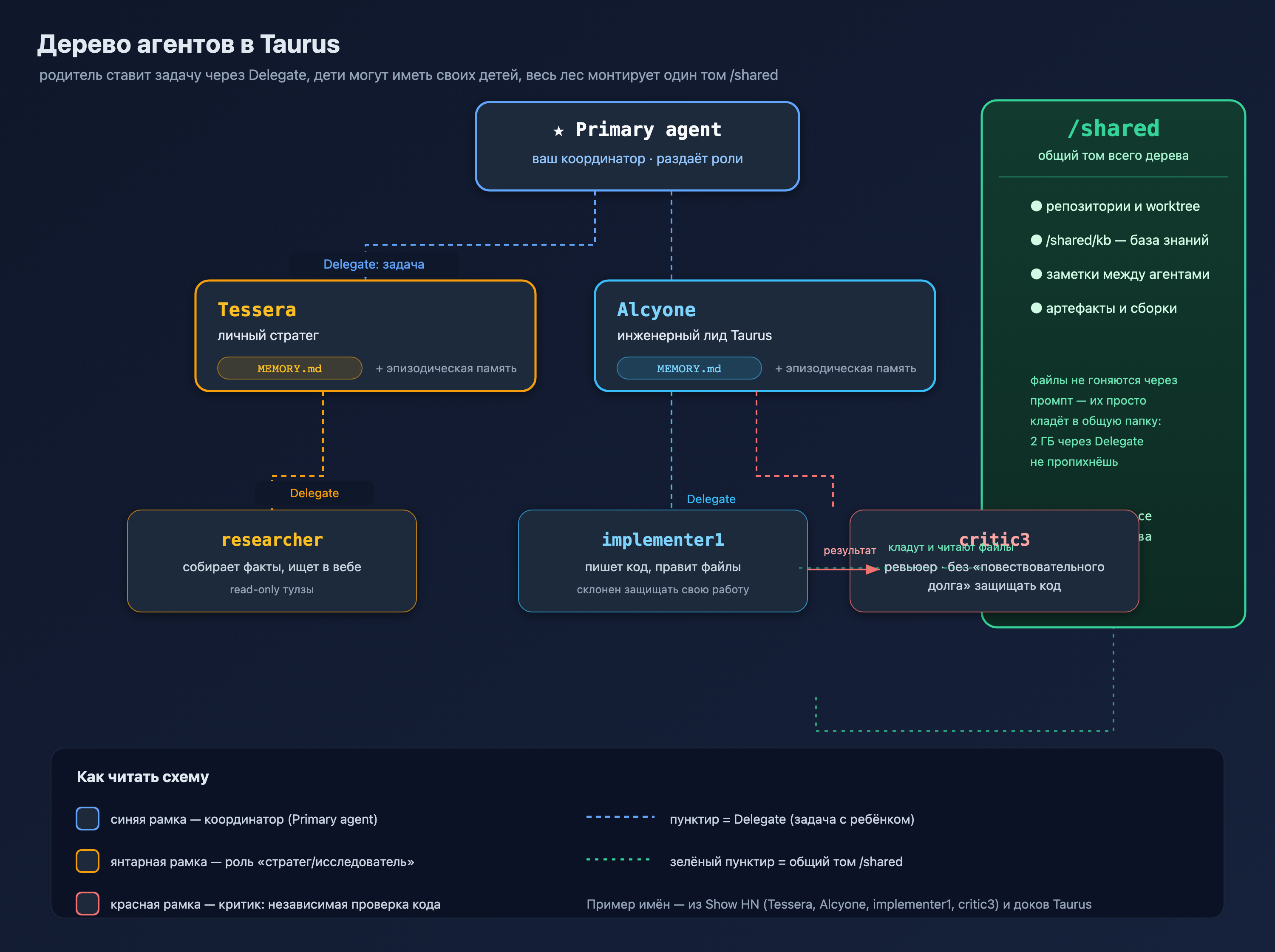Click the green note line 'не пропихнёшь'
This screenshot has width=1275, height=952.
coord(1074,462)
